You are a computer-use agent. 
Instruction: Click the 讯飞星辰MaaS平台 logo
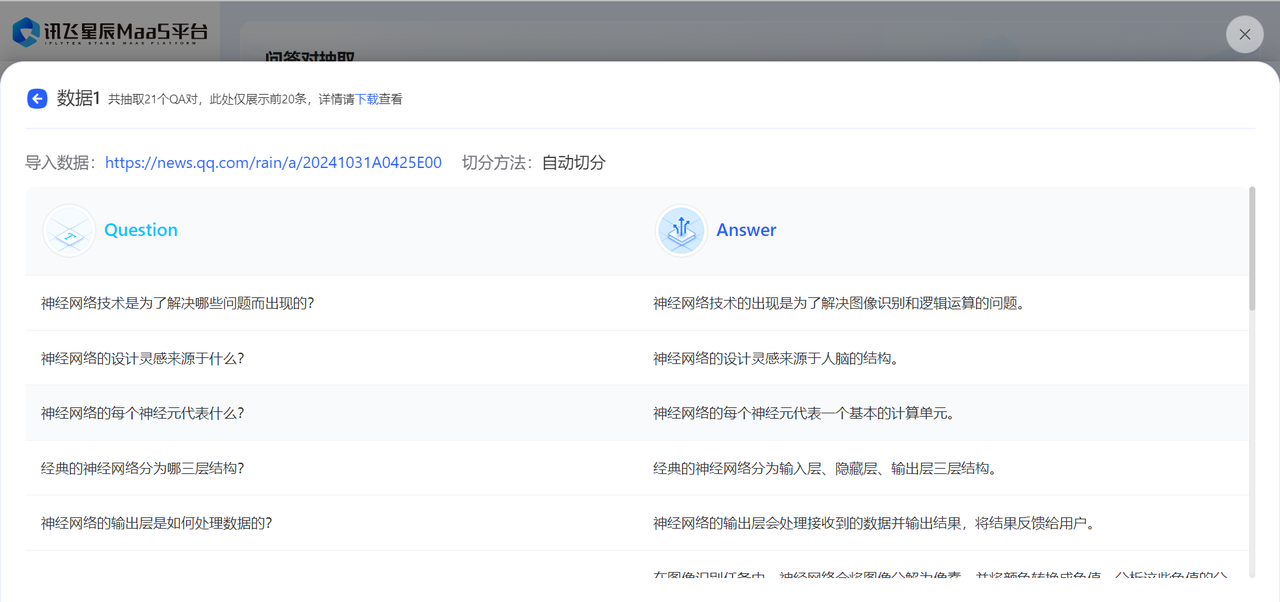point(110,32)
